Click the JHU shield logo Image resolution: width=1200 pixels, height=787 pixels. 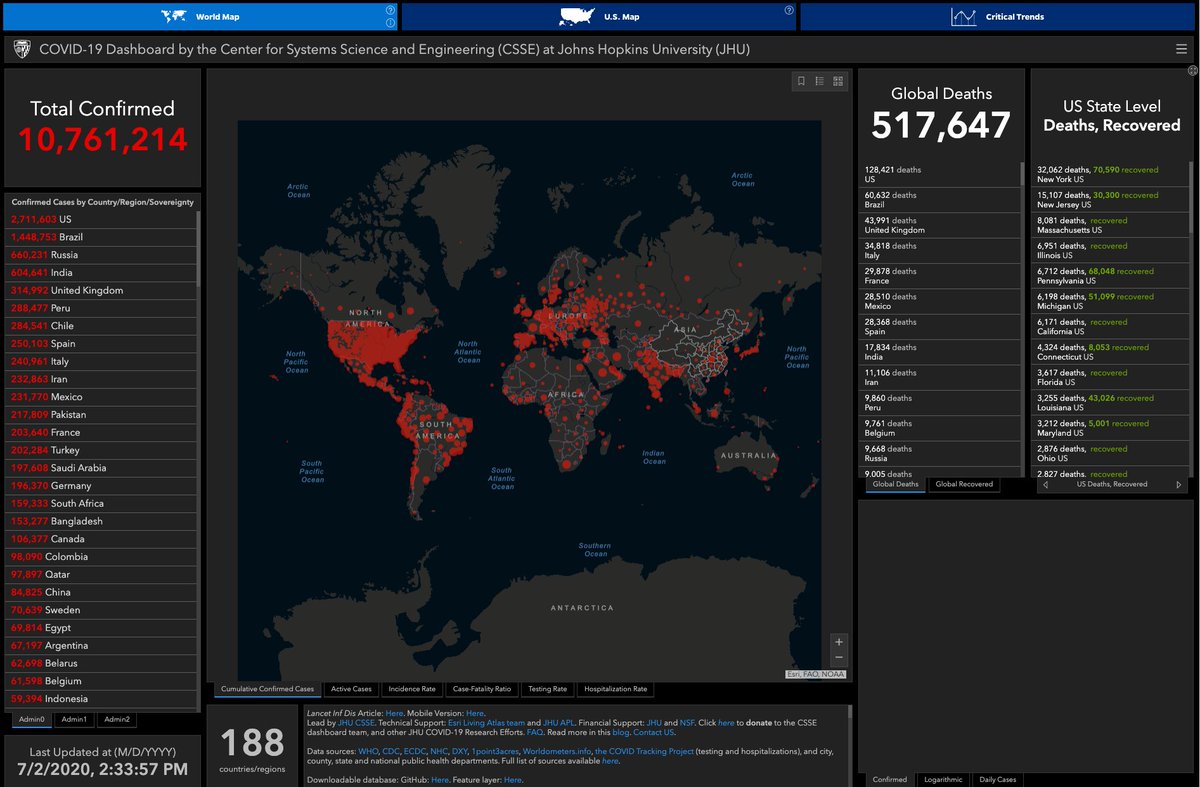(21, 49)
